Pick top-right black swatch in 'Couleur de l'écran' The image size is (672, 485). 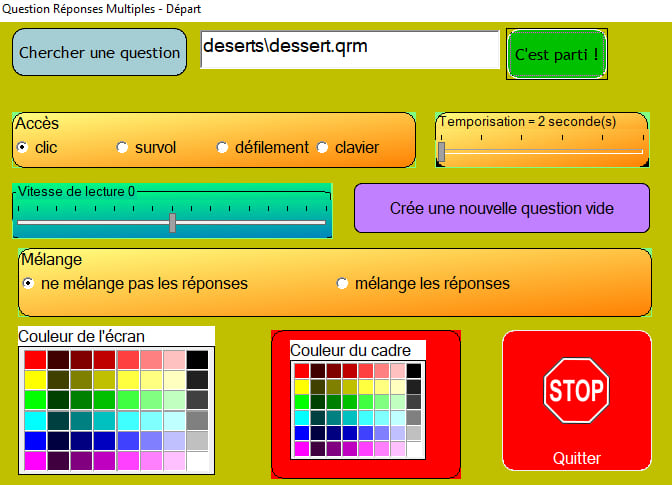coord(197,359)
